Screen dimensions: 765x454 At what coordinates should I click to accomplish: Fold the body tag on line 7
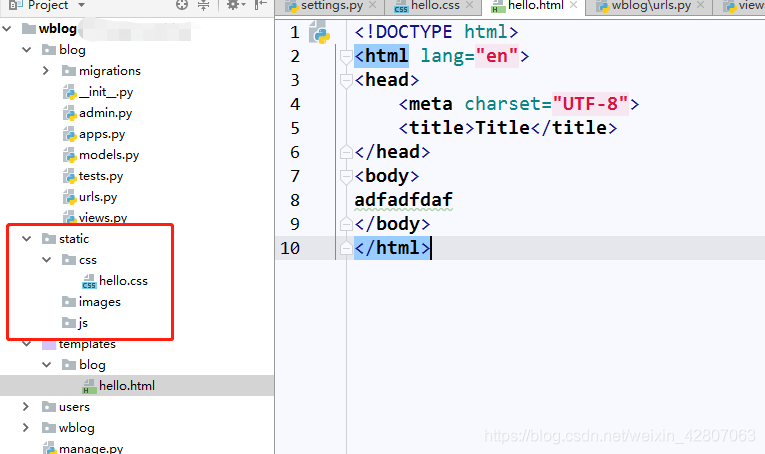tap(346, 177)
